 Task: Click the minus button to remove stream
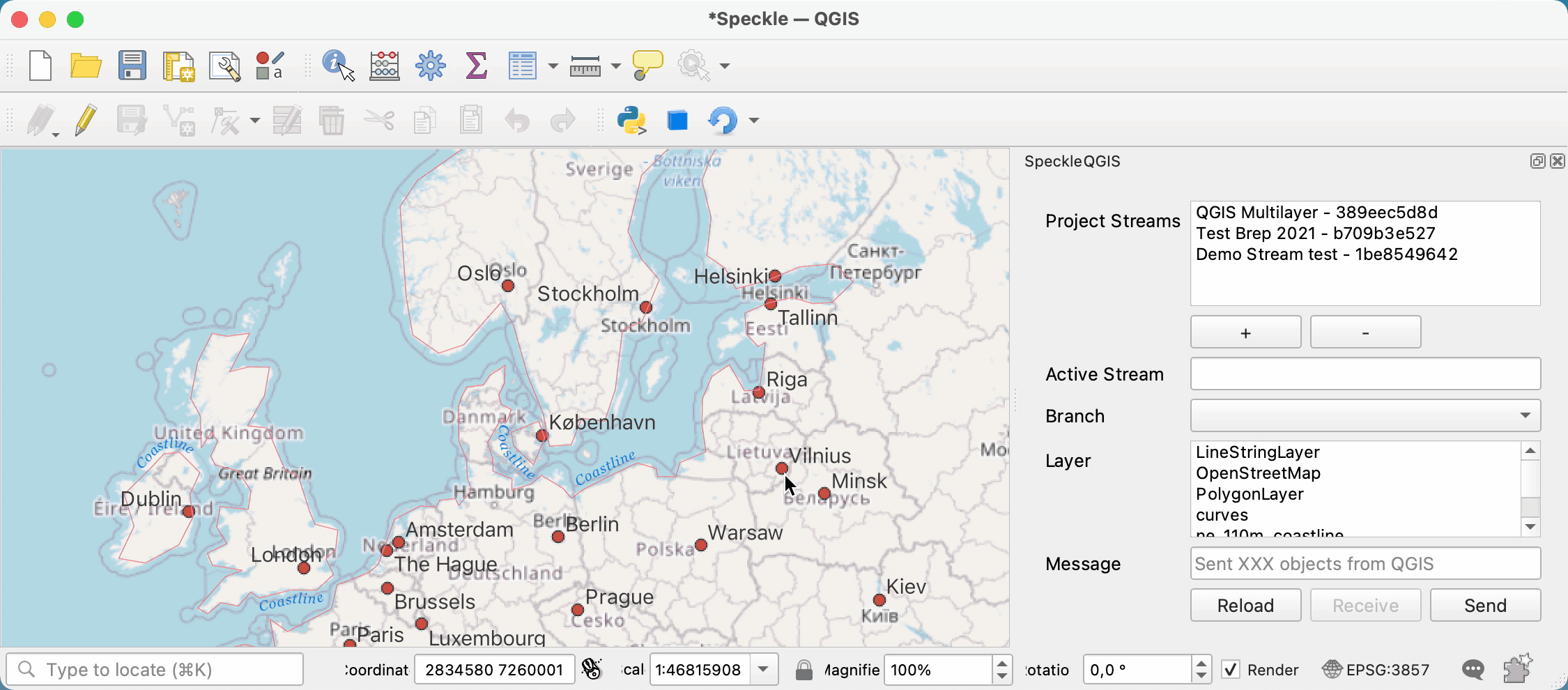[1365, 332]
